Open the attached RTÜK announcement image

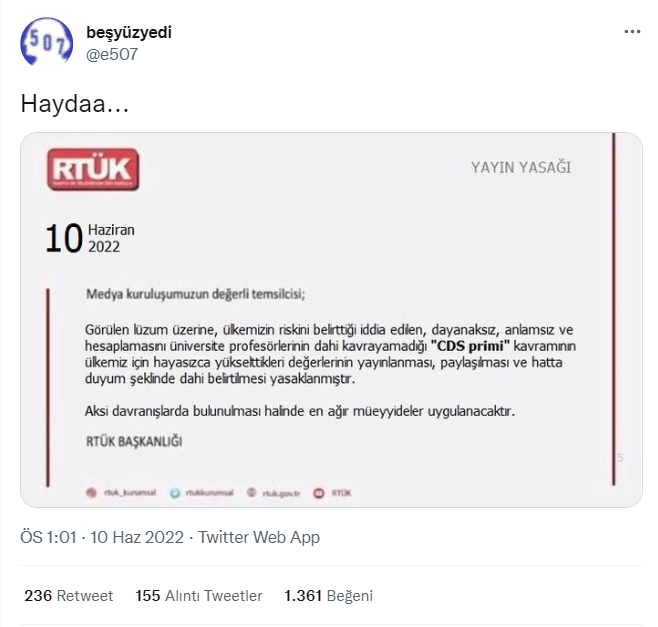tap(331, 320)
